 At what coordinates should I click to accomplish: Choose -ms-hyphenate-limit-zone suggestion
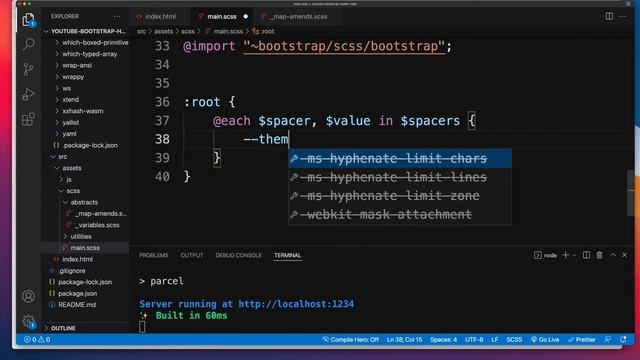pos(400,196)
